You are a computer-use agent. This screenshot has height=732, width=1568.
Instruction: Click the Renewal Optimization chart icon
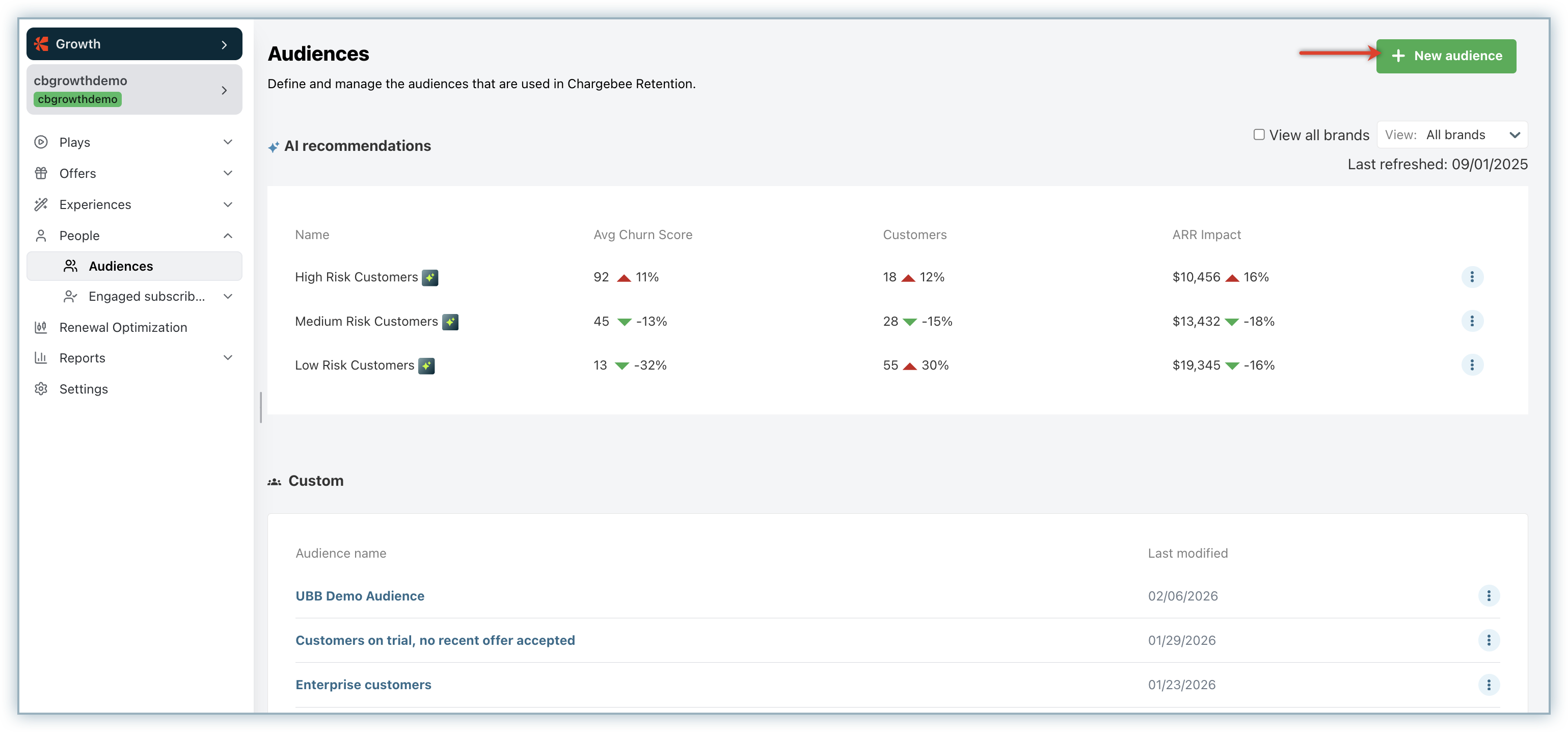point(41,328)
